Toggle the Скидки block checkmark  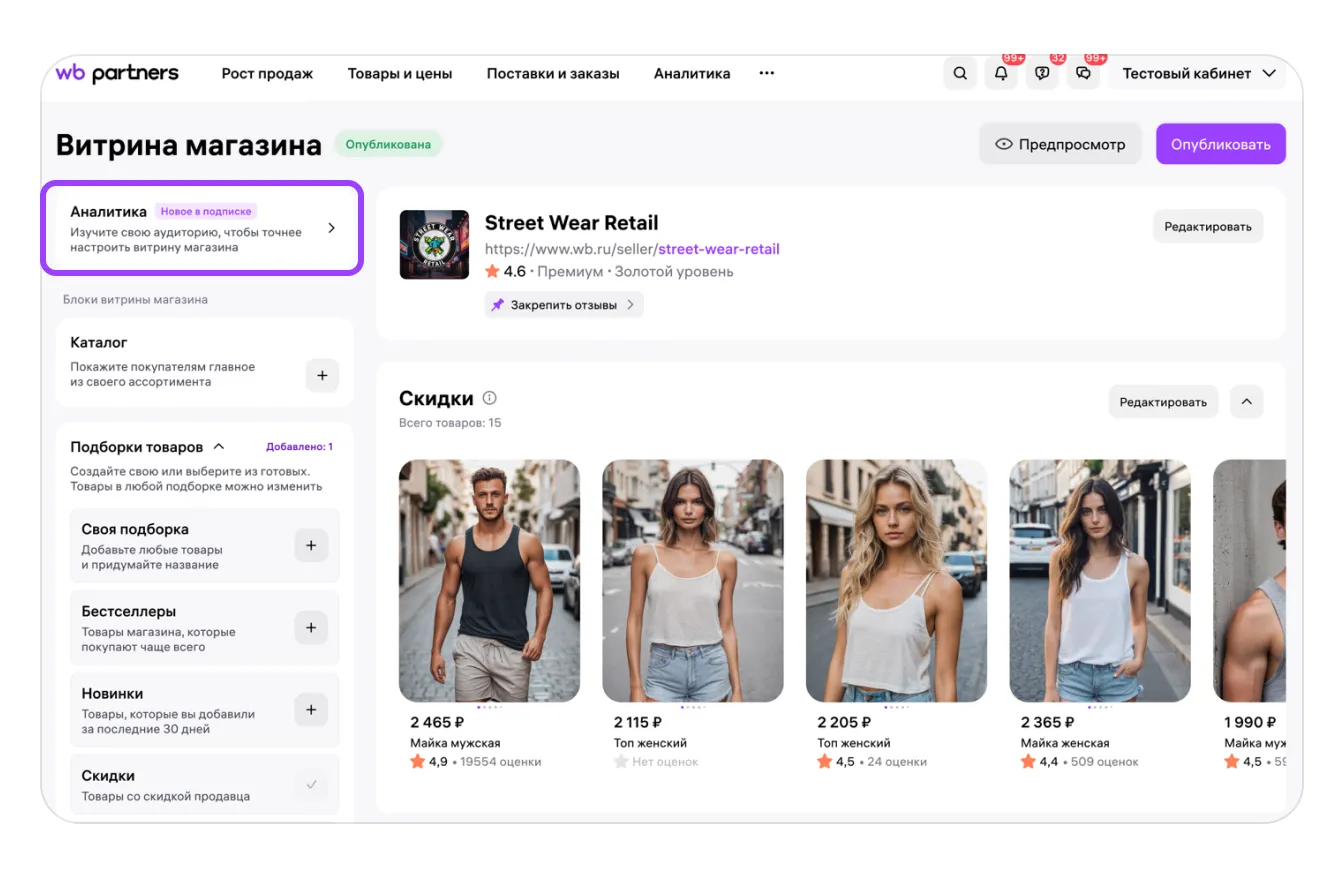tap(311, 785)
